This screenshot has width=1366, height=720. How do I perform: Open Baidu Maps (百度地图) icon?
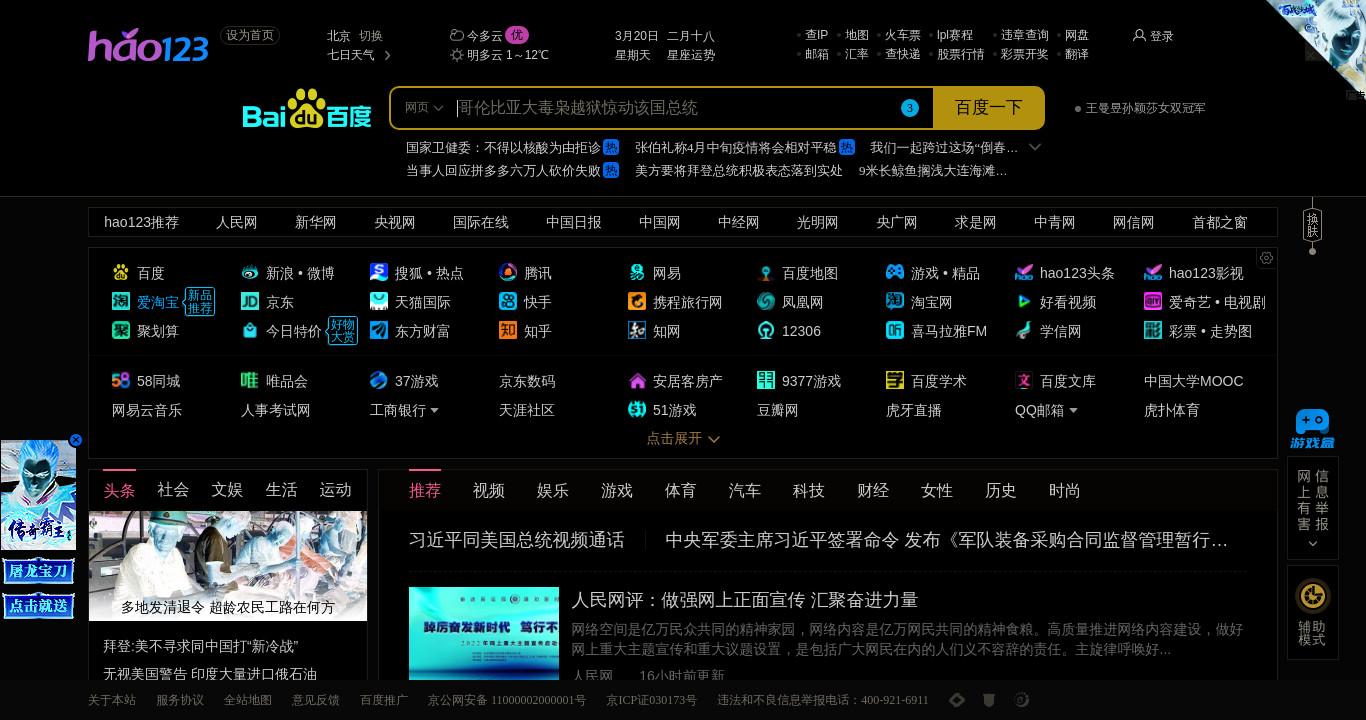tap(766, 272)
